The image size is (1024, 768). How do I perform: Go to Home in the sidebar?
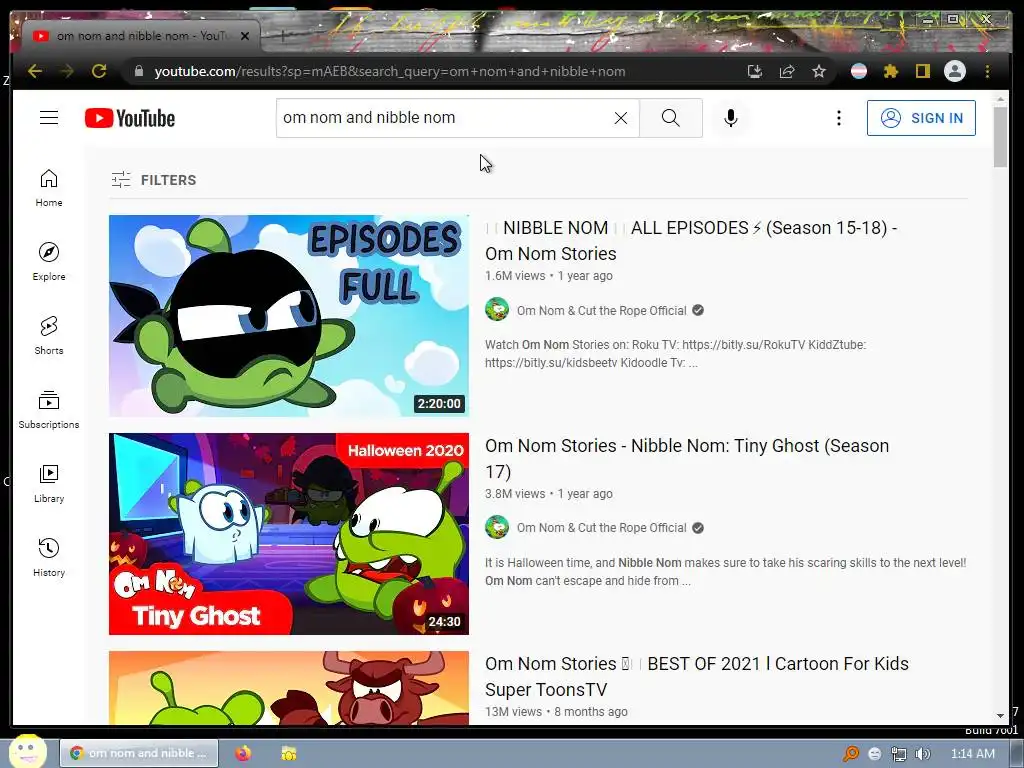tap(49, 188)
